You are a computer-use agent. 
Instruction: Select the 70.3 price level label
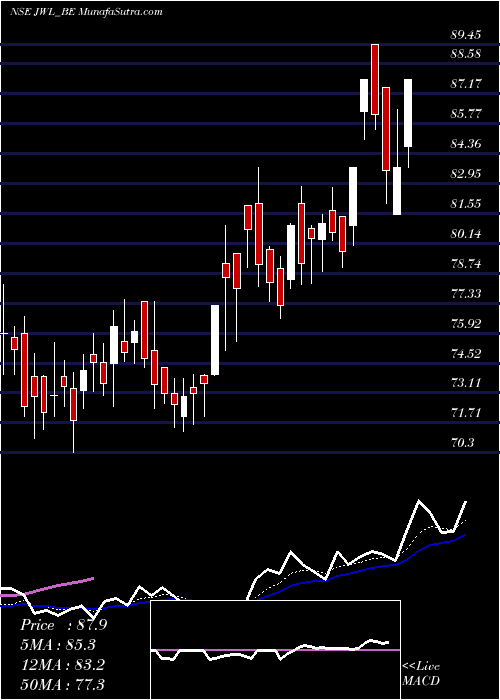coord(462,442)
